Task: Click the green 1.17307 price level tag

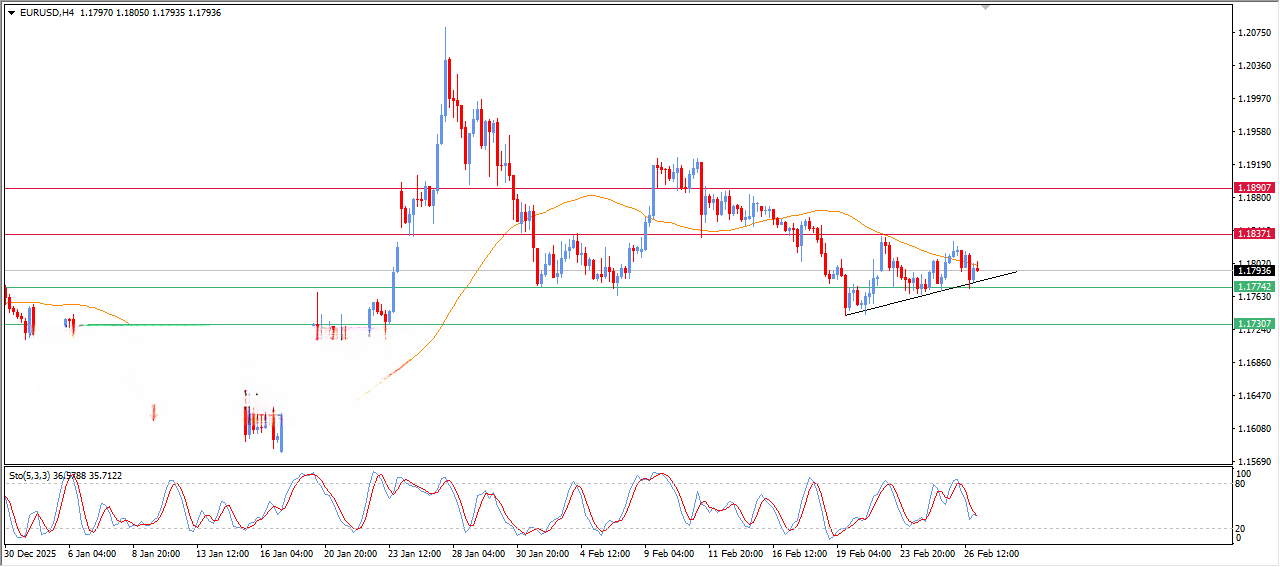Action: (1253, 324)
